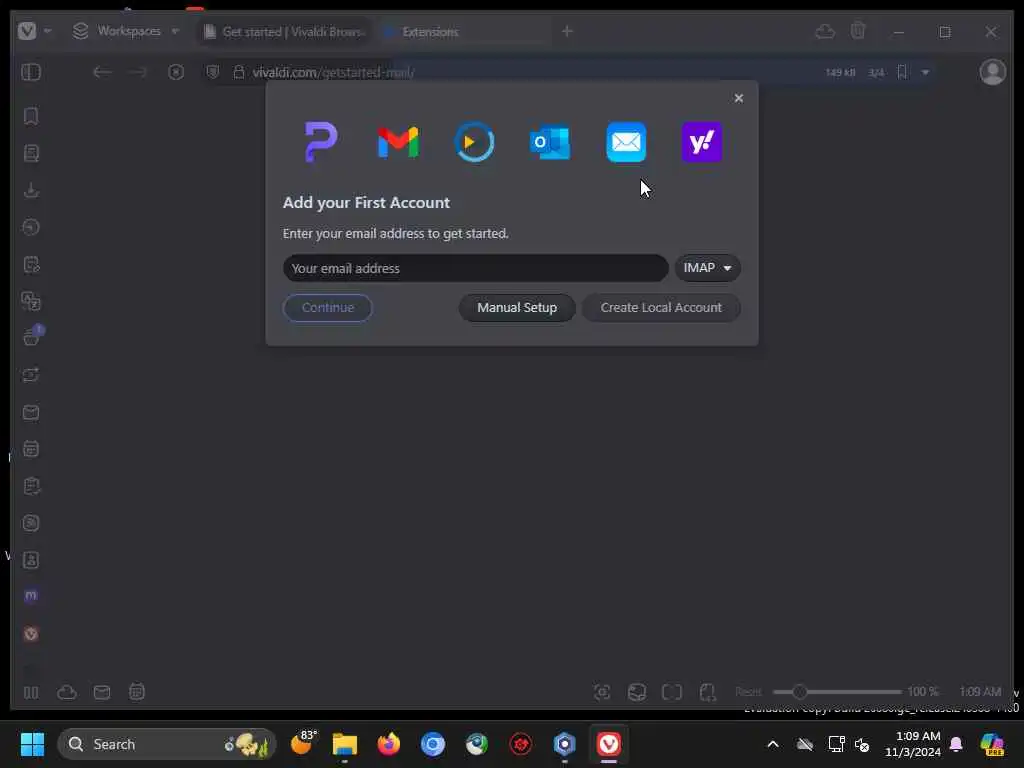Open the Feeds panel

31,523
